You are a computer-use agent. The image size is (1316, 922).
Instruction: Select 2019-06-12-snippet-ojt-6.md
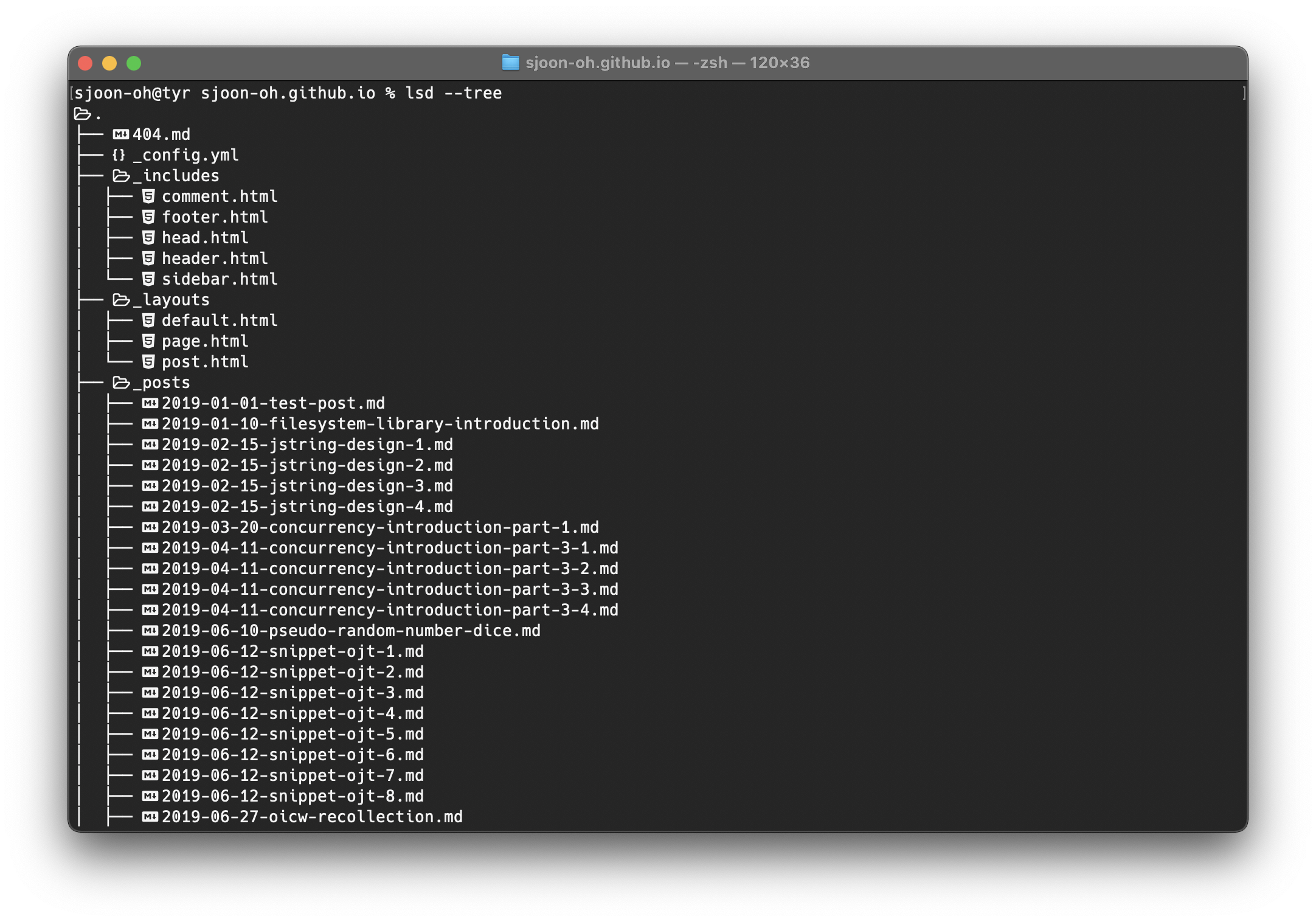click(293, 755)
